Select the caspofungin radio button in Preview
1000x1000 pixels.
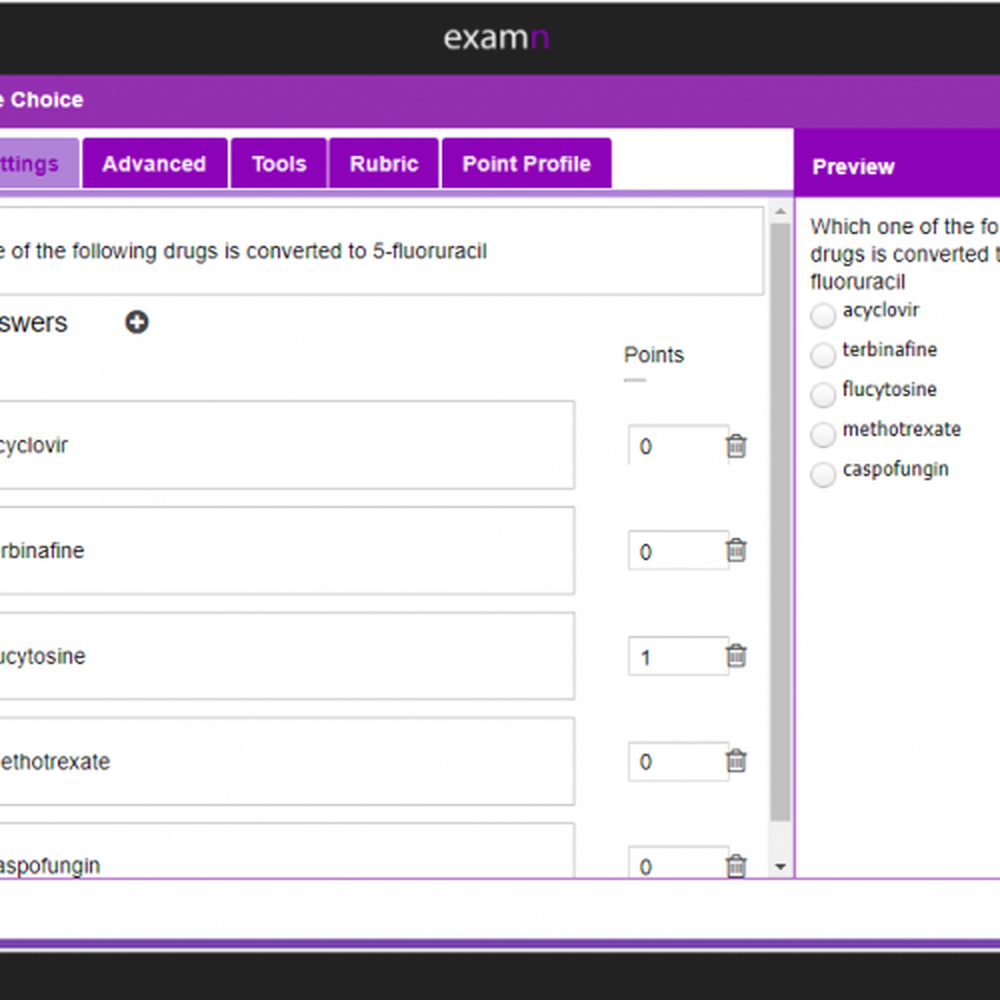pyautogui.click(x=823, y=474)
